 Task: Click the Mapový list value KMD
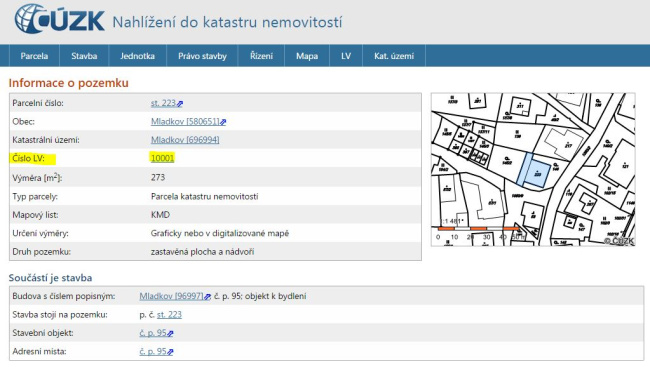coord(160,215)
